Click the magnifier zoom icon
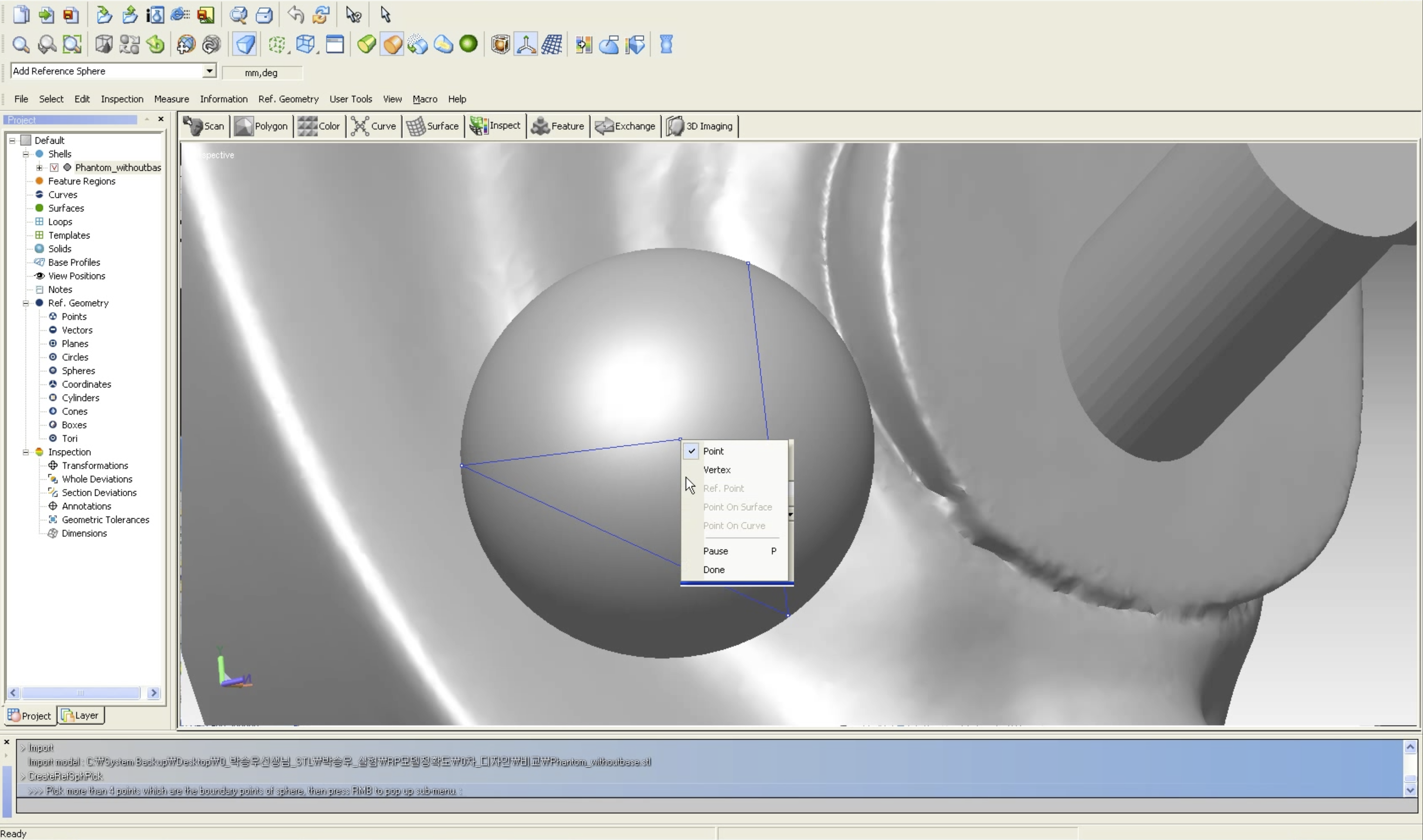Image resolution: width=1423 pixels, height=840 pixels. tap(21, 45)
